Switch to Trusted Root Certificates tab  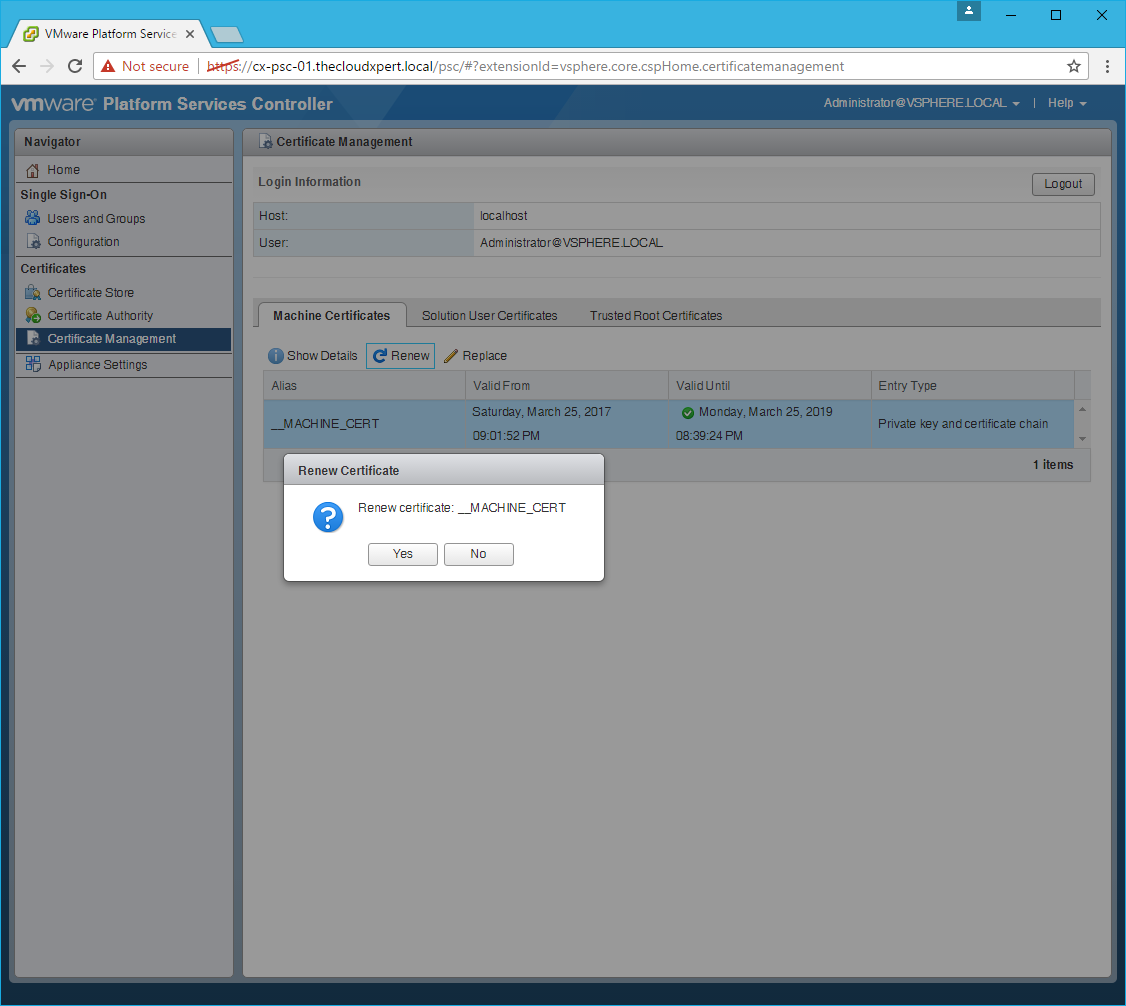pyautogui.click(x=656, y=315)
